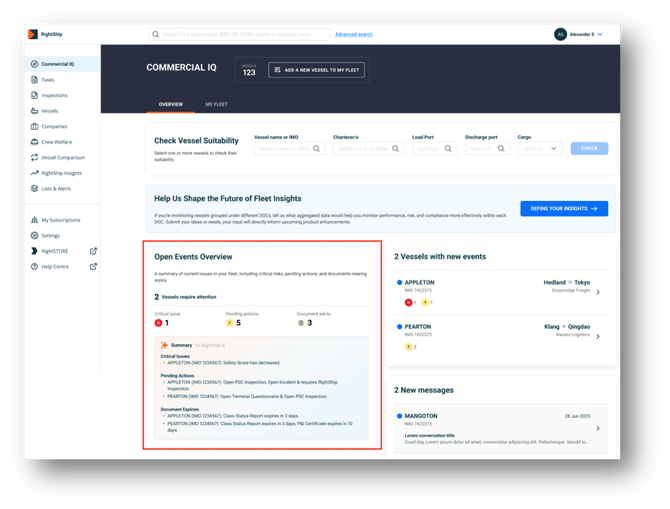Switch to the My Fleet tab

coord(216,104)
